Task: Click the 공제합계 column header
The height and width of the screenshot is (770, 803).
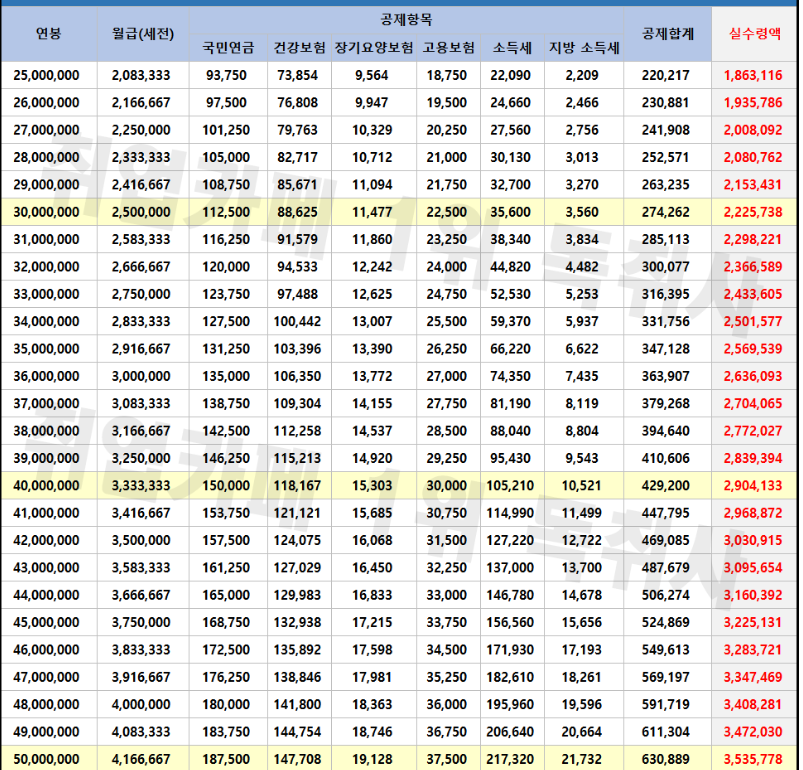Action: click(667, 34)
